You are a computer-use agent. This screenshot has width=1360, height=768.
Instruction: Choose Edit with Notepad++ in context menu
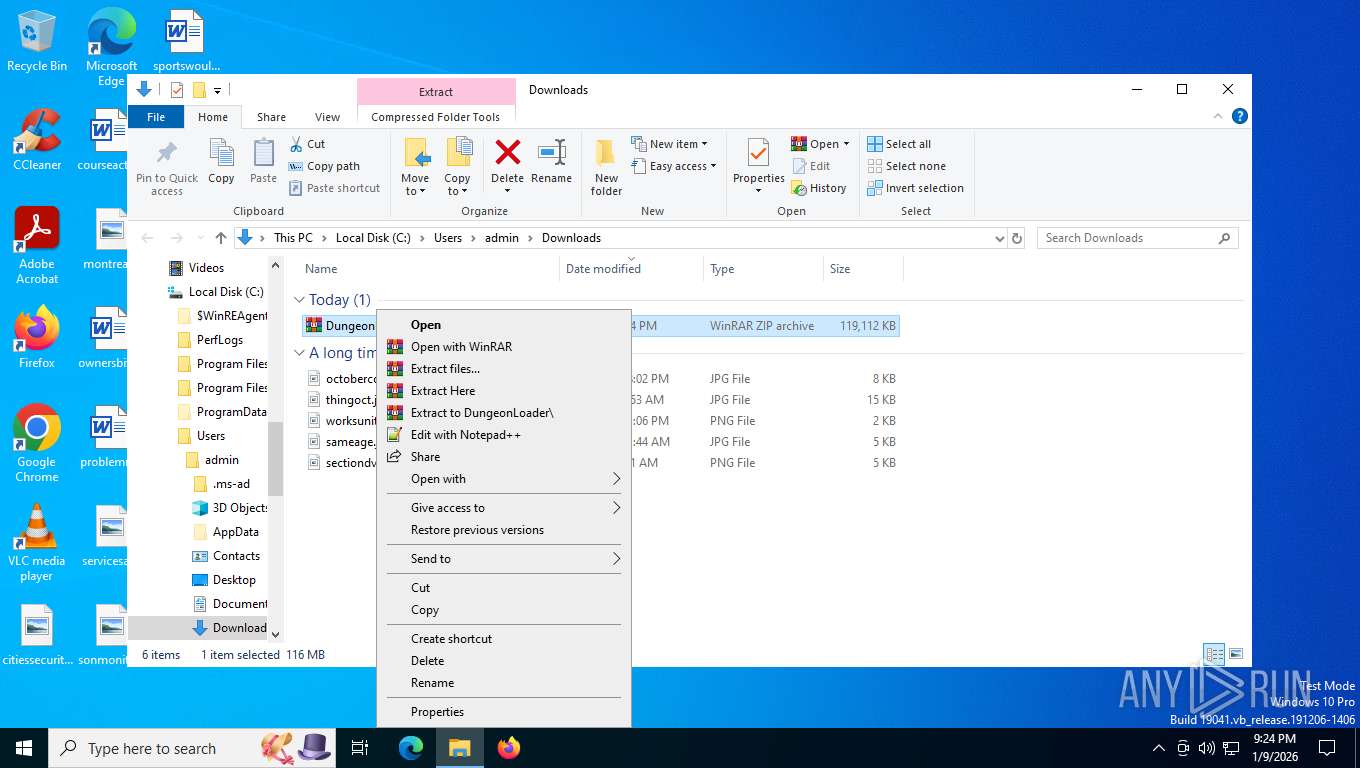[504, 435]
